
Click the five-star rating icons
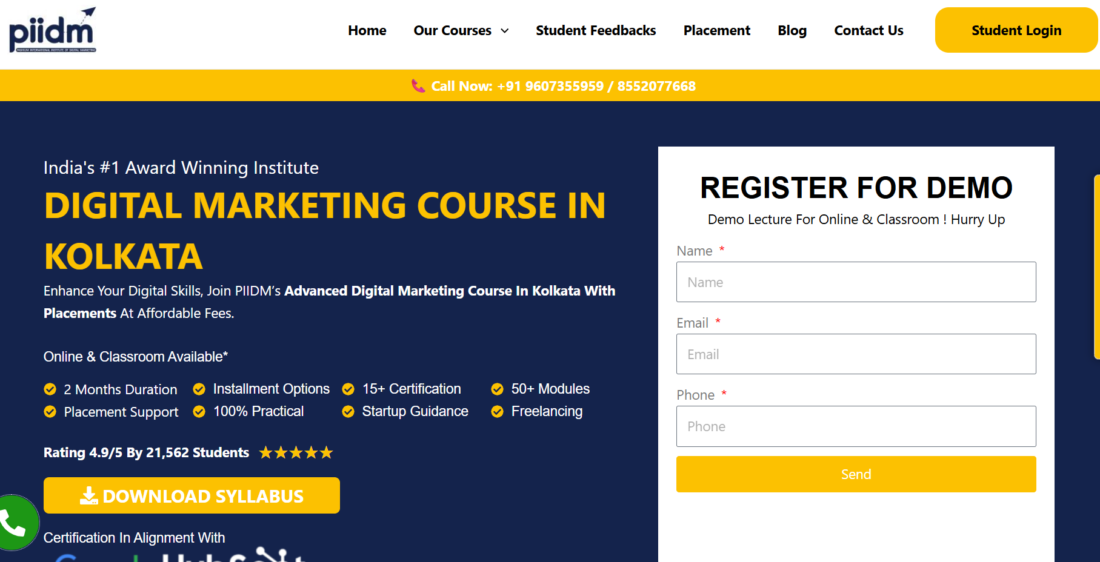tap(296, 453)
